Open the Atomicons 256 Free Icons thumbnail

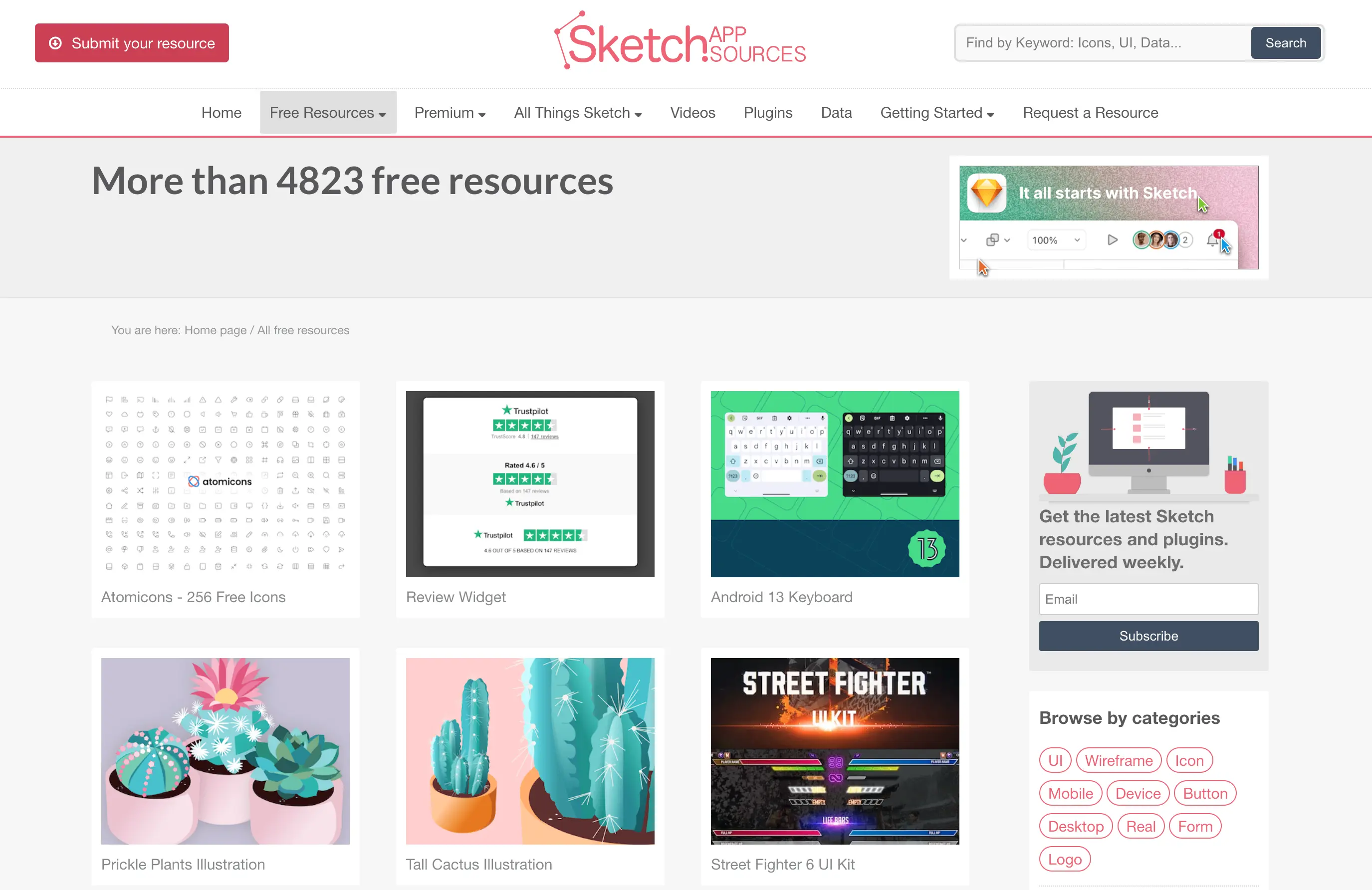(226, 483)
